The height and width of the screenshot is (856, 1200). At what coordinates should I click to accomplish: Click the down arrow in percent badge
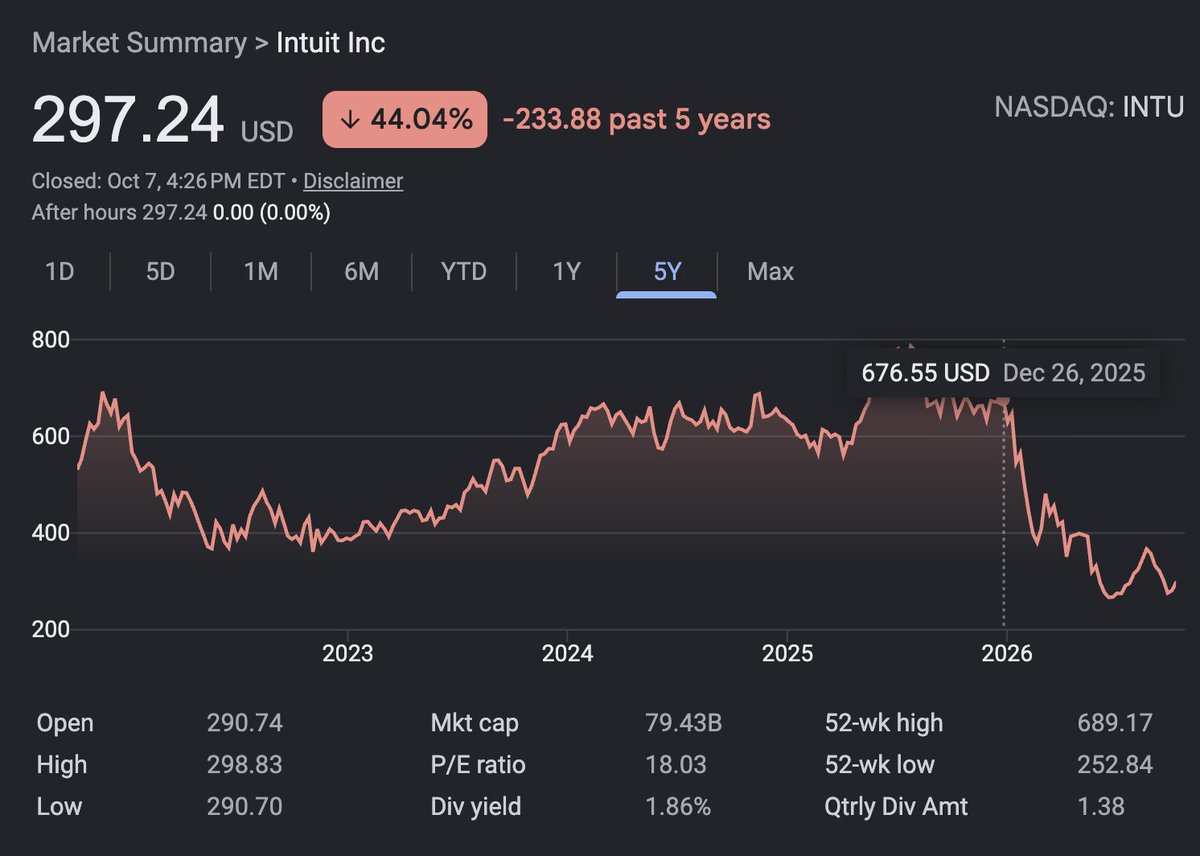click(x=350, y=120)
